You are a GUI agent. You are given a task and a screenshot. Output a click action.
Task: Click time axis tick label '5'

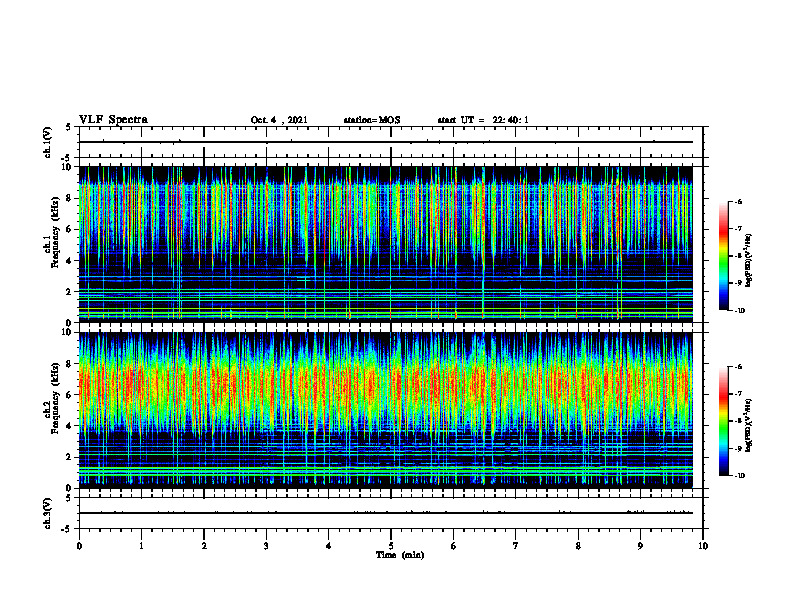(x=391, y=546)
